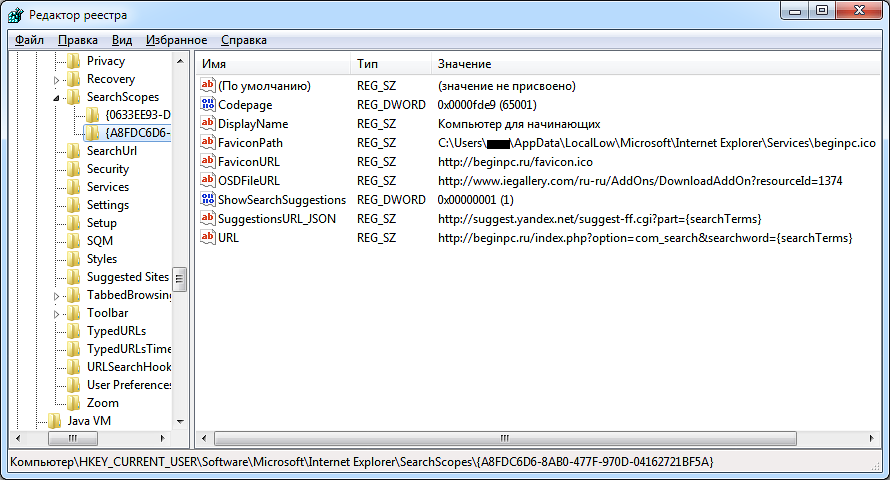Click the Settings folder icon
Screen dimensions: 890x480
74,205
